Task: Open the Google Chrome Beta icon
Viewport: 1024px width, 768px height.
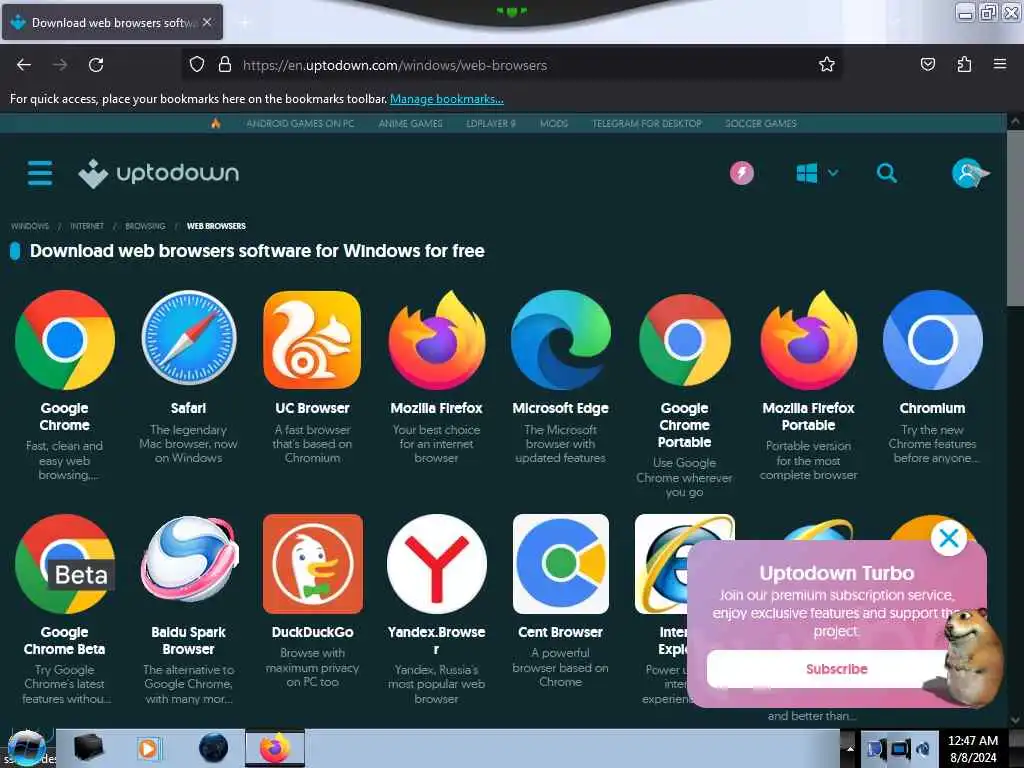Action: [x=65, y=564]
